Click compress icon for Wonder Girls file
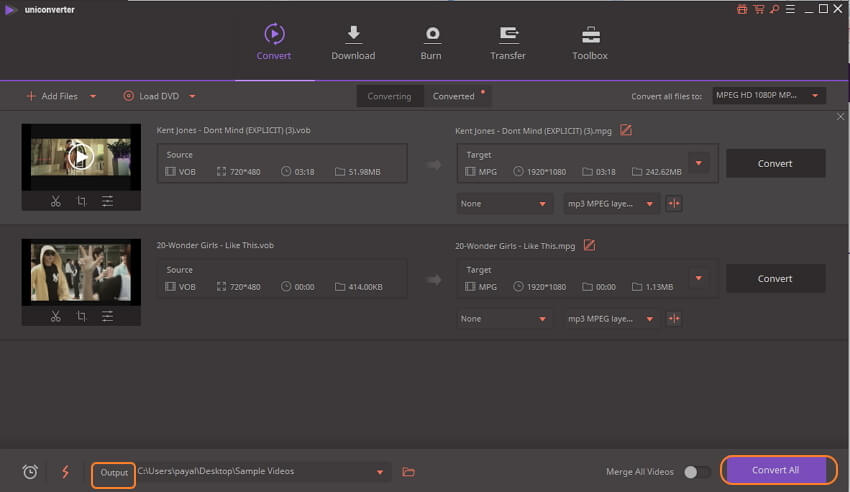 pyautogui.click(x=674, y=319)
